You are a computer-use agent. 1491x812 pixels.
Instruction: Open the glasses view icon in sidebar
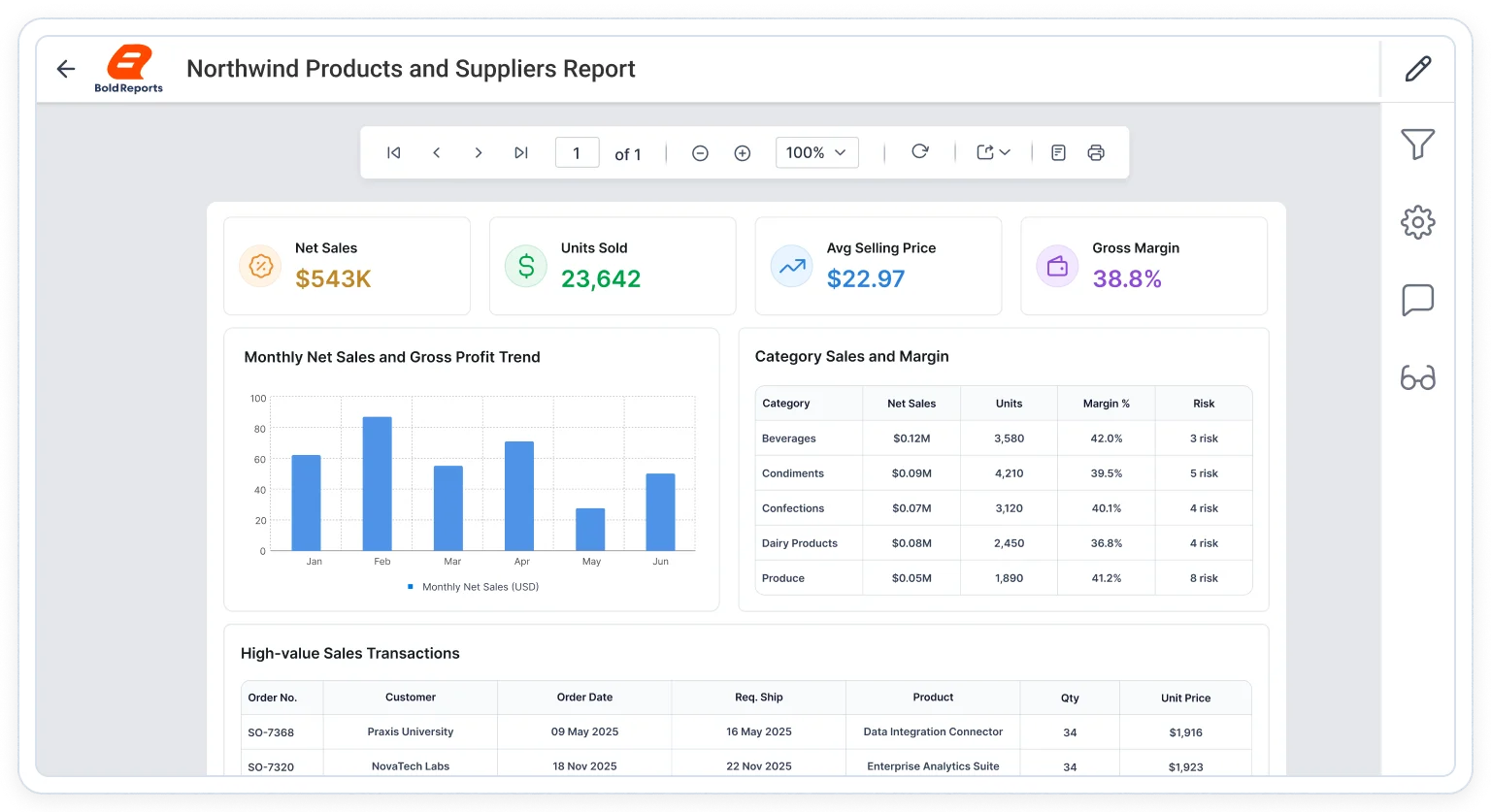click(1418, 377)
